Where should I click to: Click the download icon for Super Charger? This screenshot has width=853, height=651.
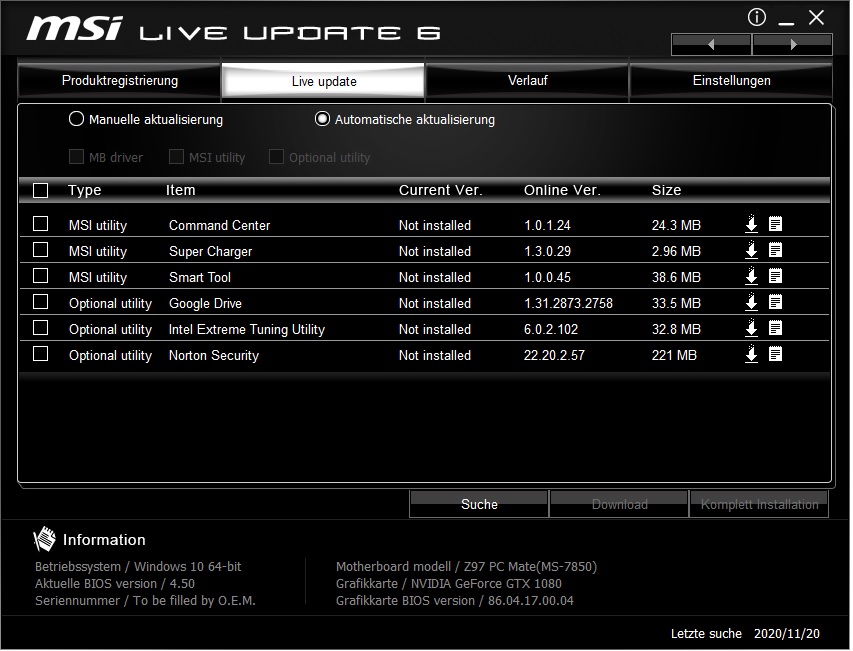[752, 251]
